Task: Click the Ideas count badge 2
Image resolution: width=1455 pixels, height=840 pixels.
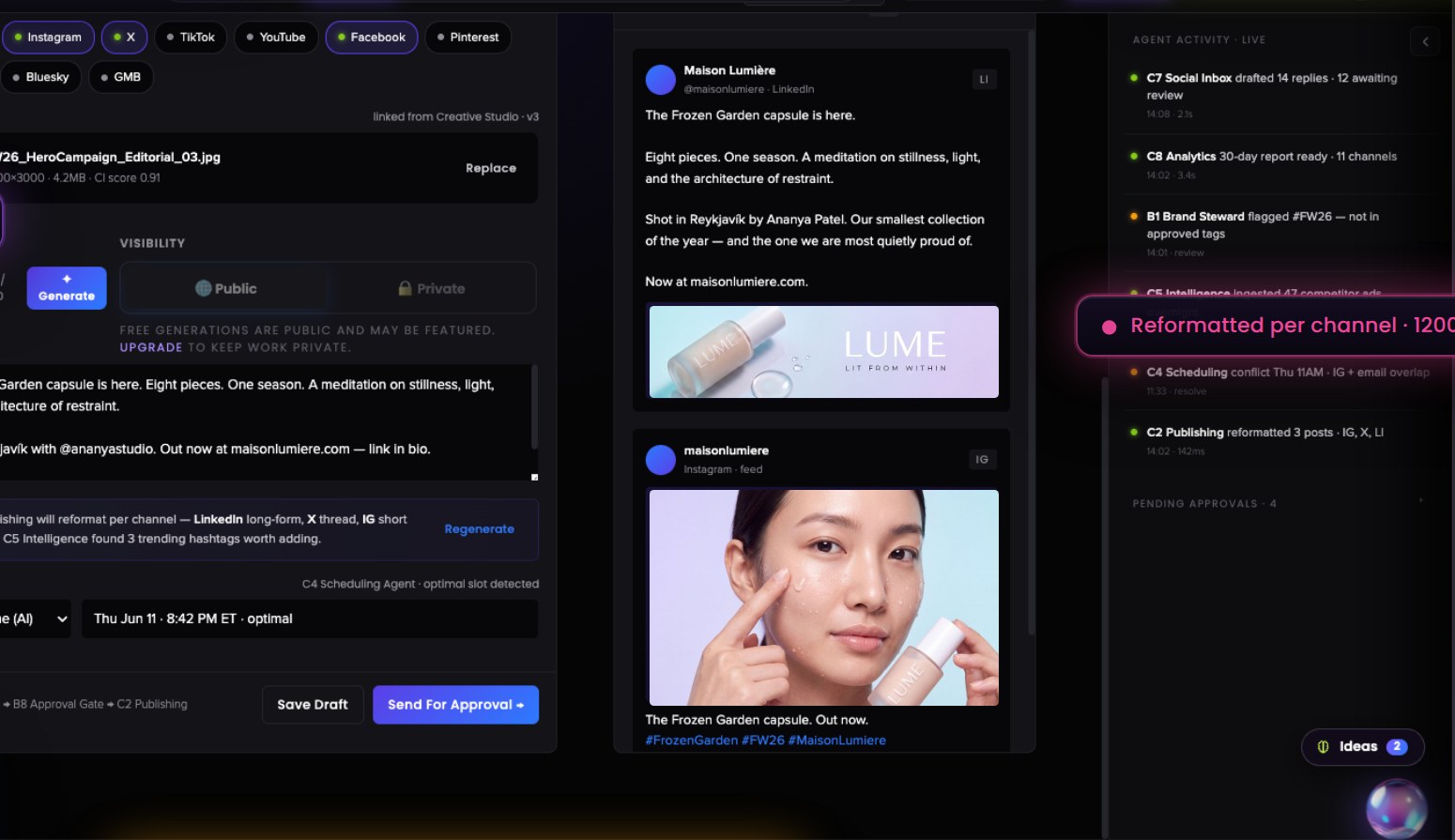Action: [x=1397, y=747]
